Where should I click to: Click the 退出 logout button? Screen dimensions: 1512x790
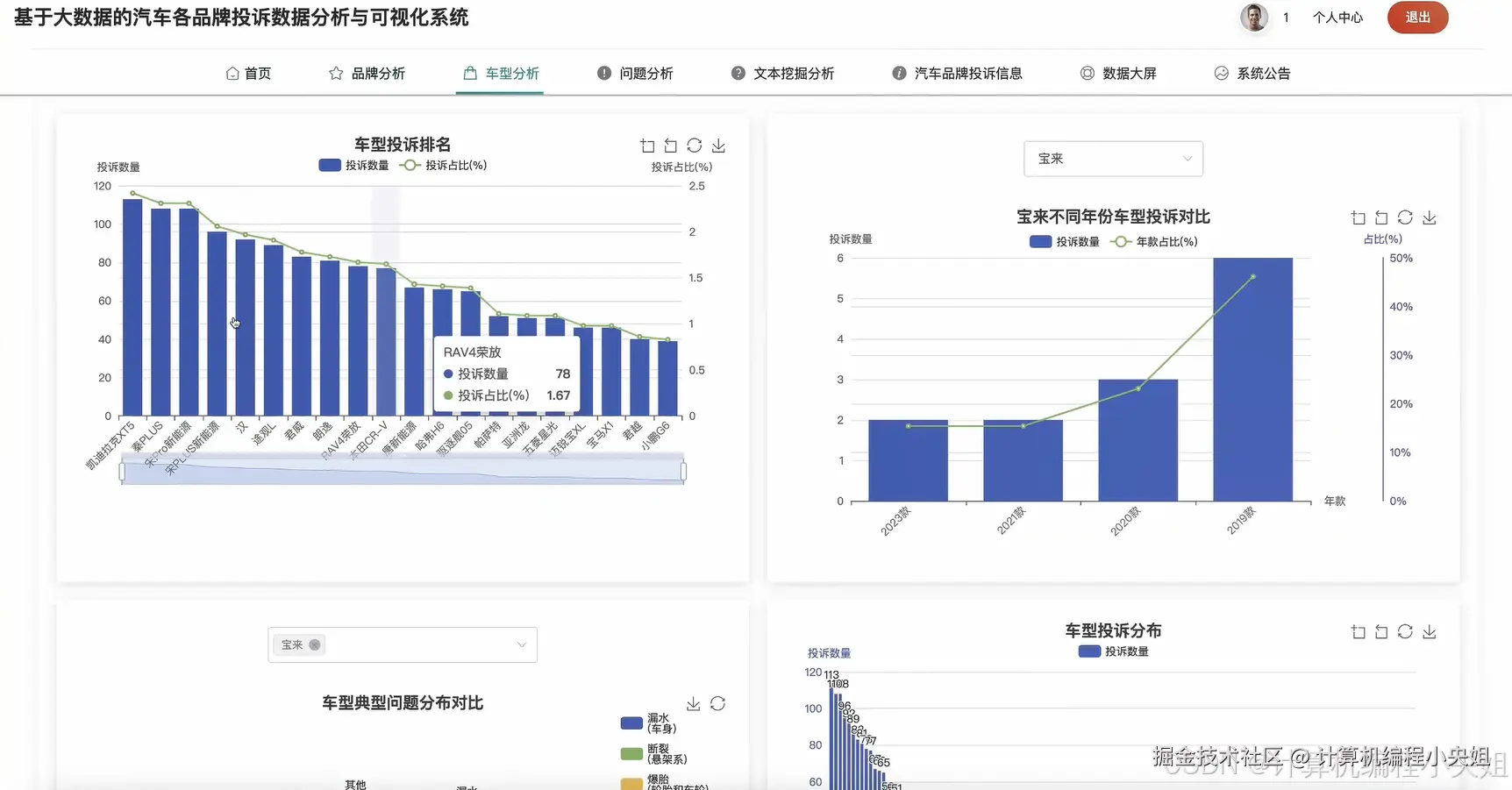[1417, 18]
